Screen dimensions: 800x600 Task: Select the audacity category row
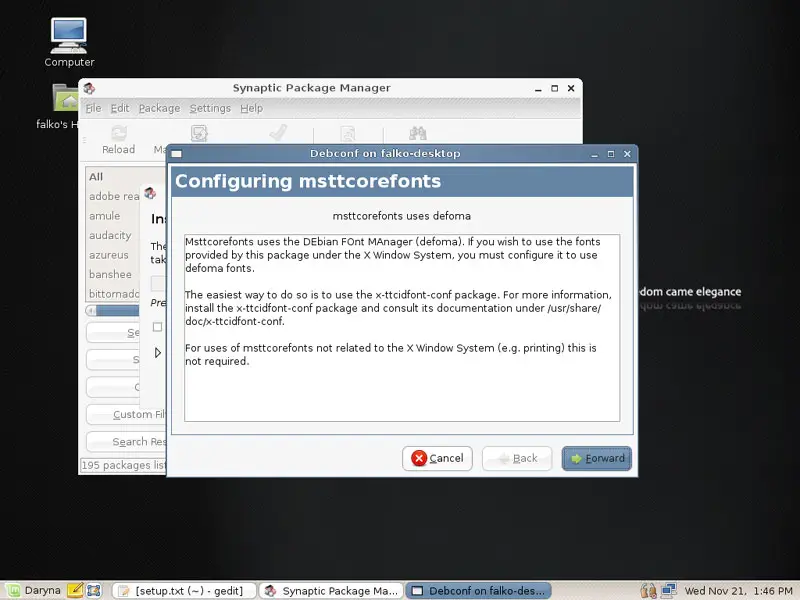113,235
